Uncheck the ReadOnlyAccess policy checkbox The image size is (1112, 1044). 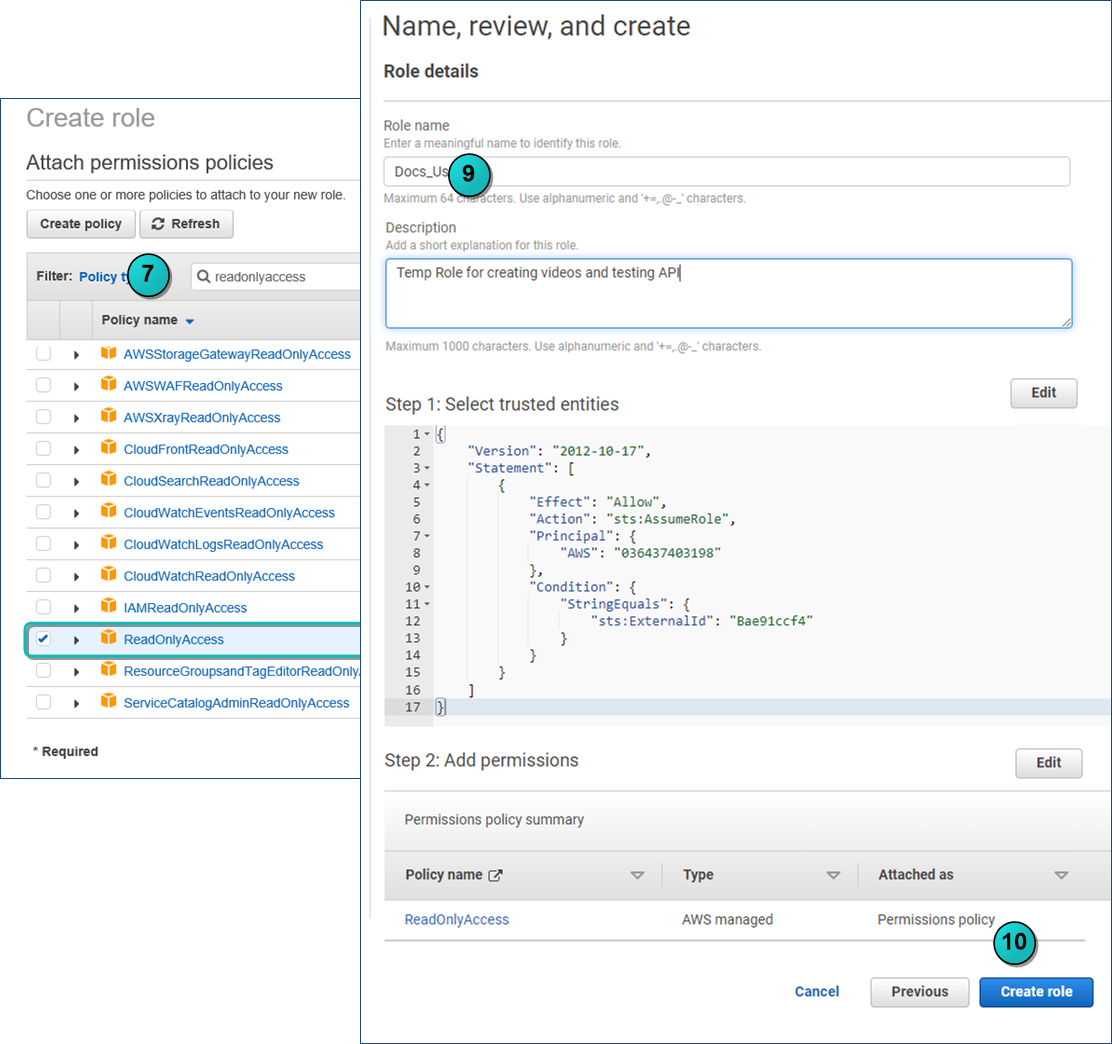43,638
